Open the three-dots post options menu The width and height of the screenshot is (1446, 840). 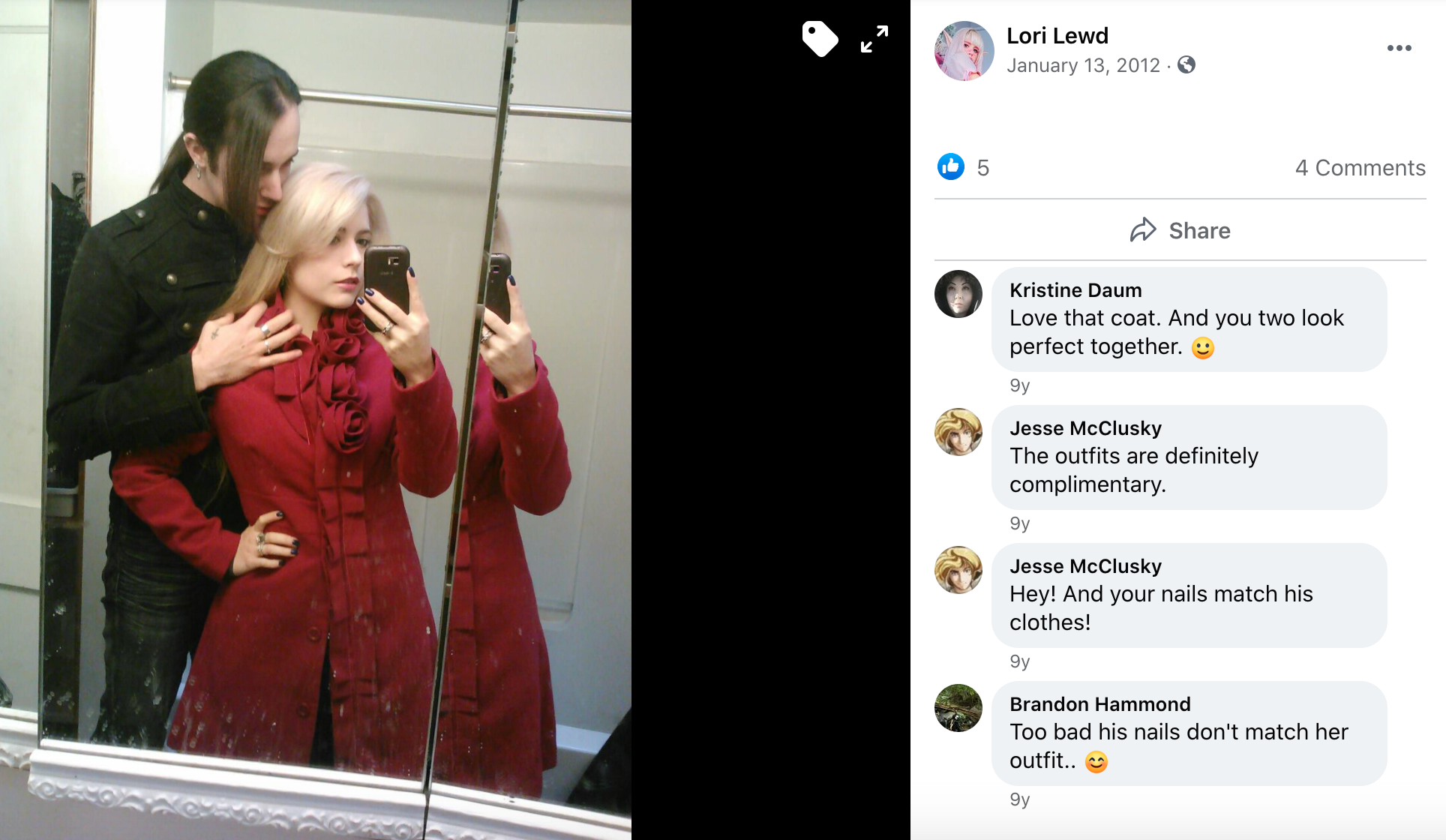1399,48
